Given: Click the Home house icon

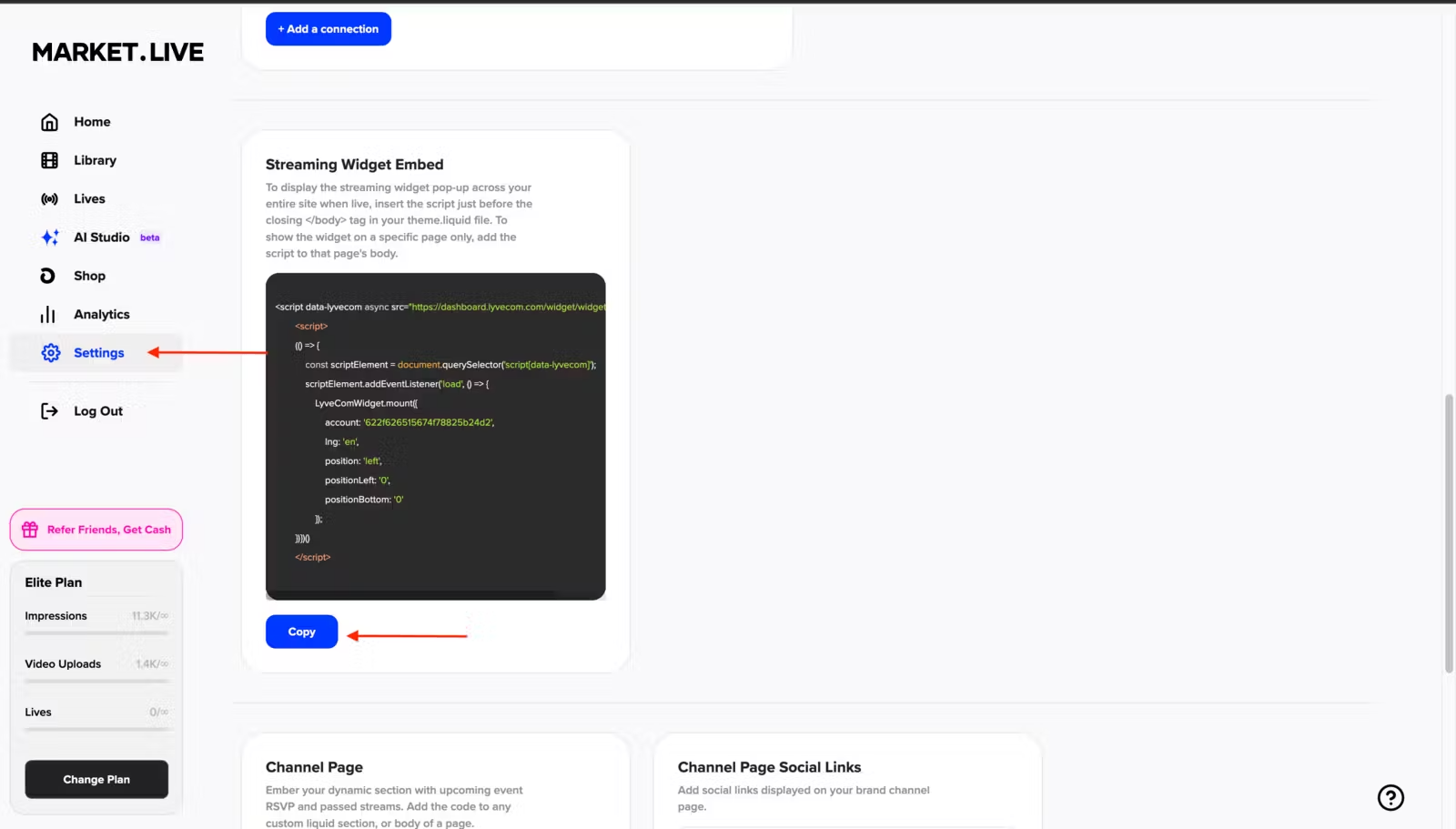Looking at the screenshot, I should pyautogui.click(x=50, y=122).
